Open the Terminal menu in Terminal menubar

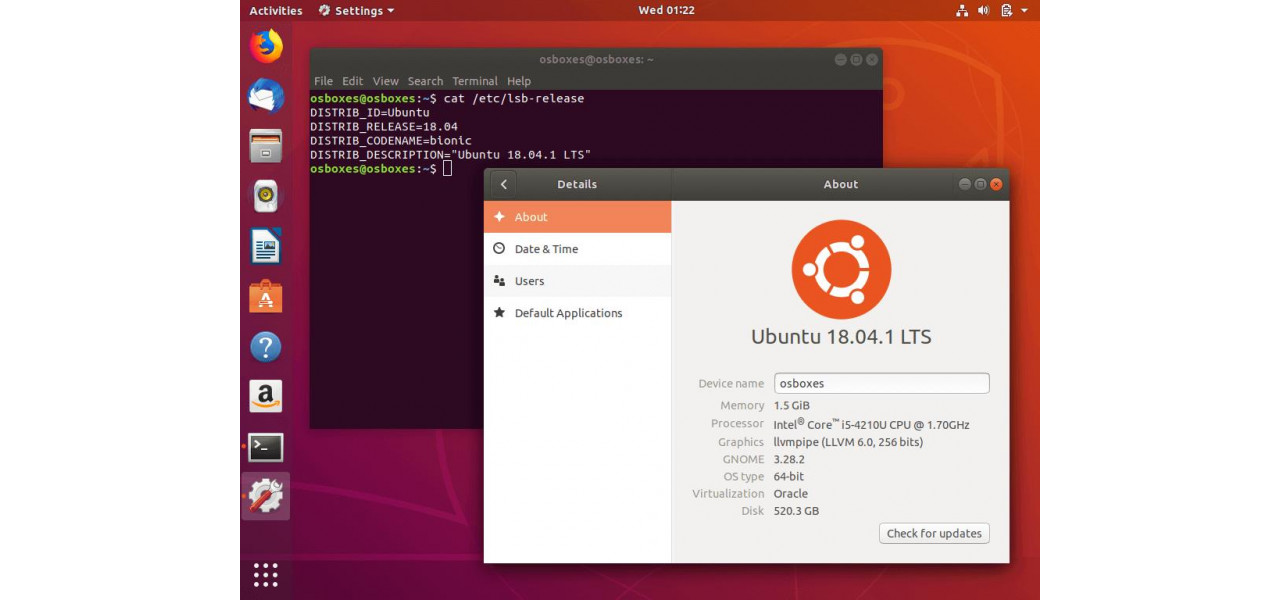click(475, 81)
